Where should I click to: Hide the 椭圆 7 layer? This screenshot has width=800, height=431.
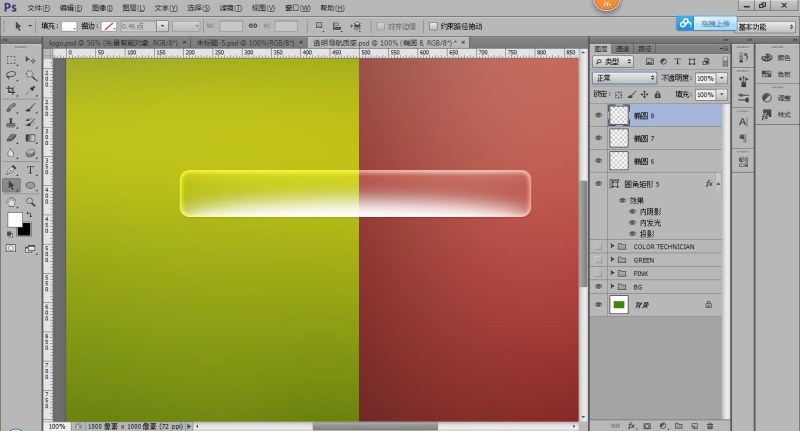pos(598,138)
